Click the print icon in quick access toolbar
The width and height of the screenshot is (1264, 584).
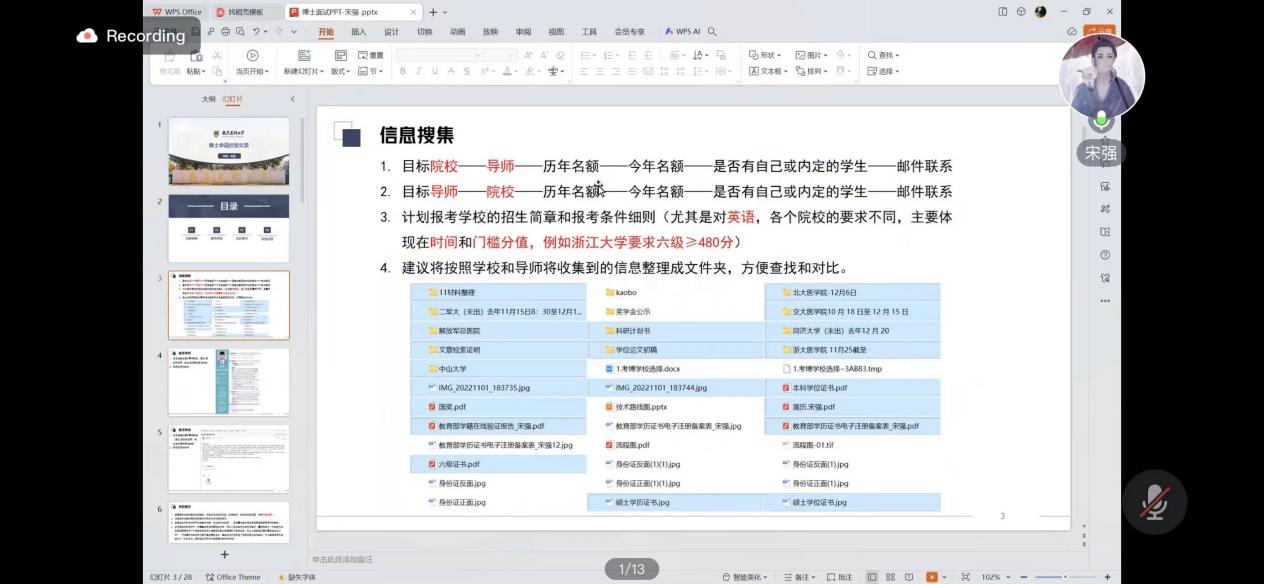pos(224,32)
